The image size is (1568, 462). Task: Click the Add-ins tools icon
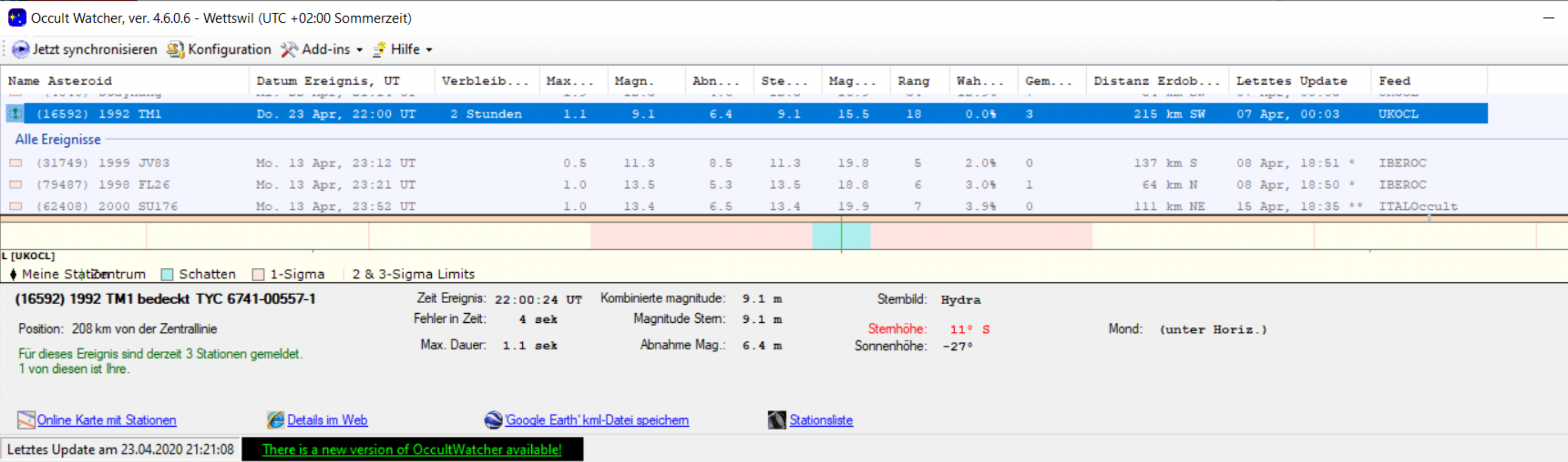(x=288, y=50)
